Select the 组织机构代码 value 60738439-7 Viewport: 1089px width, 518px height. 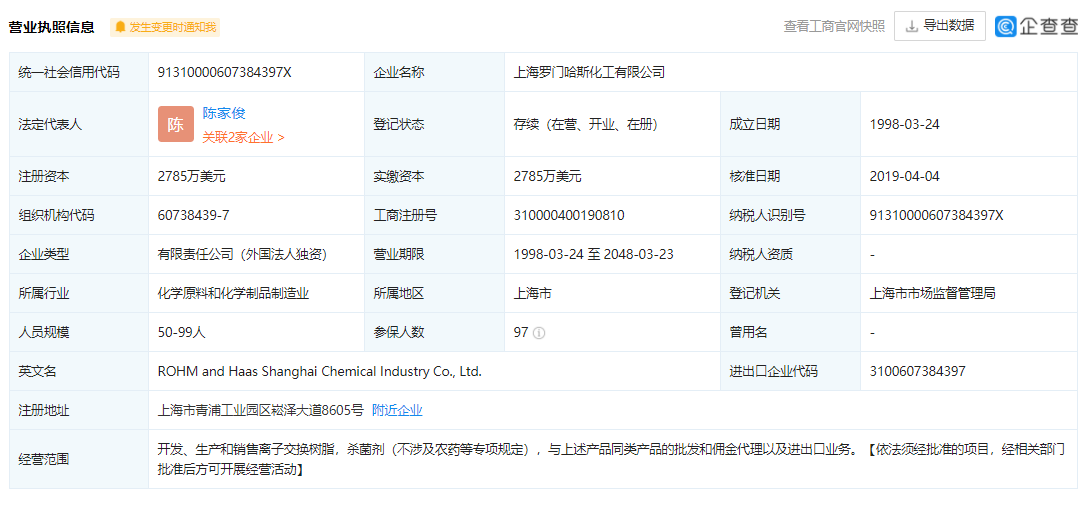point(194,215)
